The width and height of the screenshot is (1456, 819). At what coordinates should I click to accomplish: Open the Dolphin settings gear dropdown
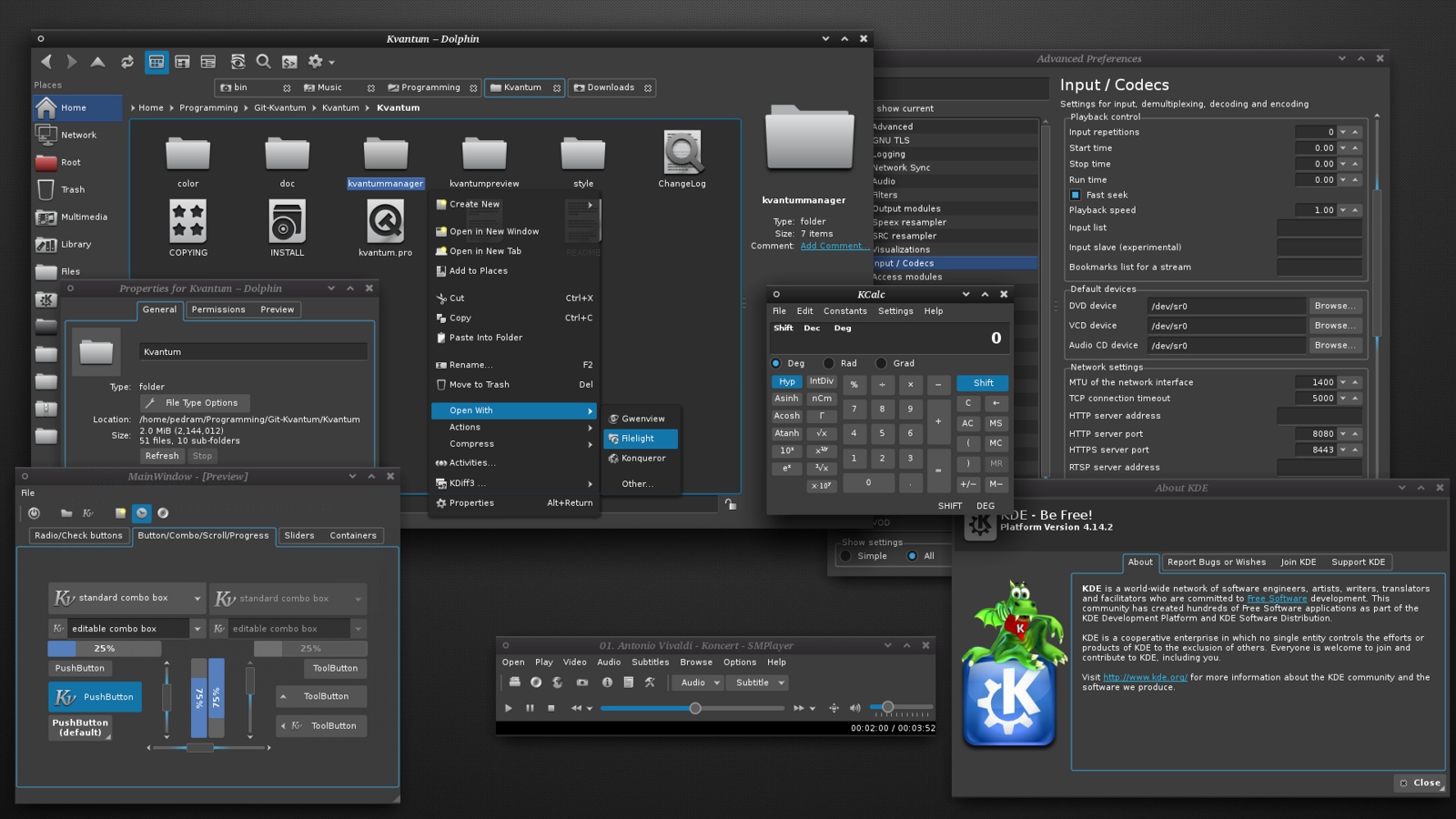320,62
